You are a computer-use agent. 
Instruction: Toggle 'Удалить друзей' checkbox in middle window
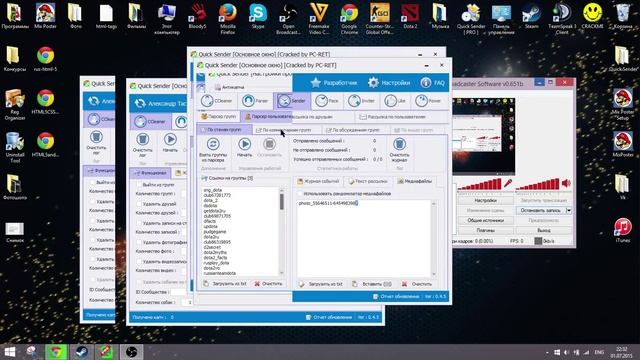tap(139, 204)
